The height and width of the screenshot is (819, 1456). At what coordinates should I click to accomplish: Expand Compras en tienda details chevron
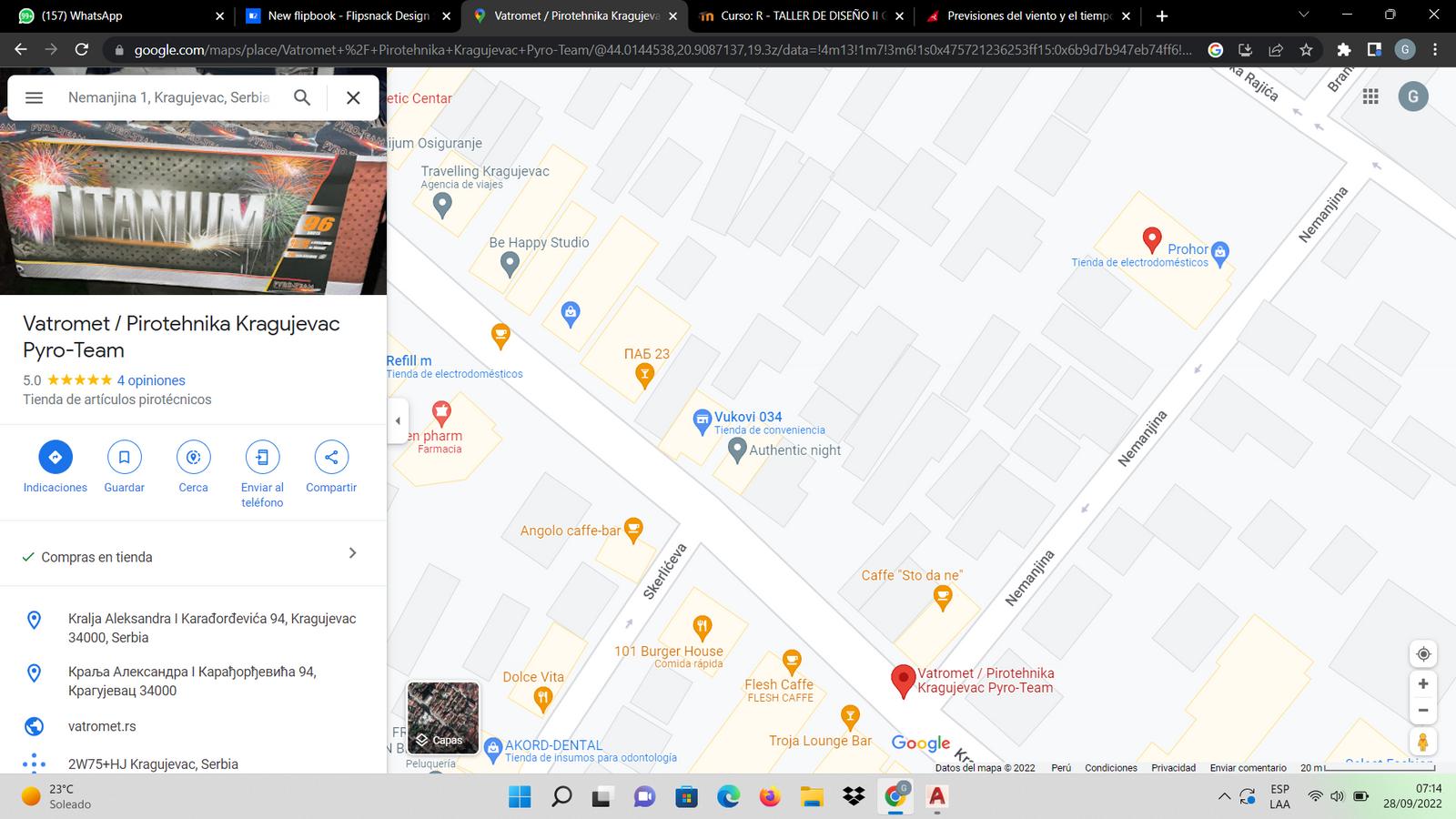(x=353, y=553)
